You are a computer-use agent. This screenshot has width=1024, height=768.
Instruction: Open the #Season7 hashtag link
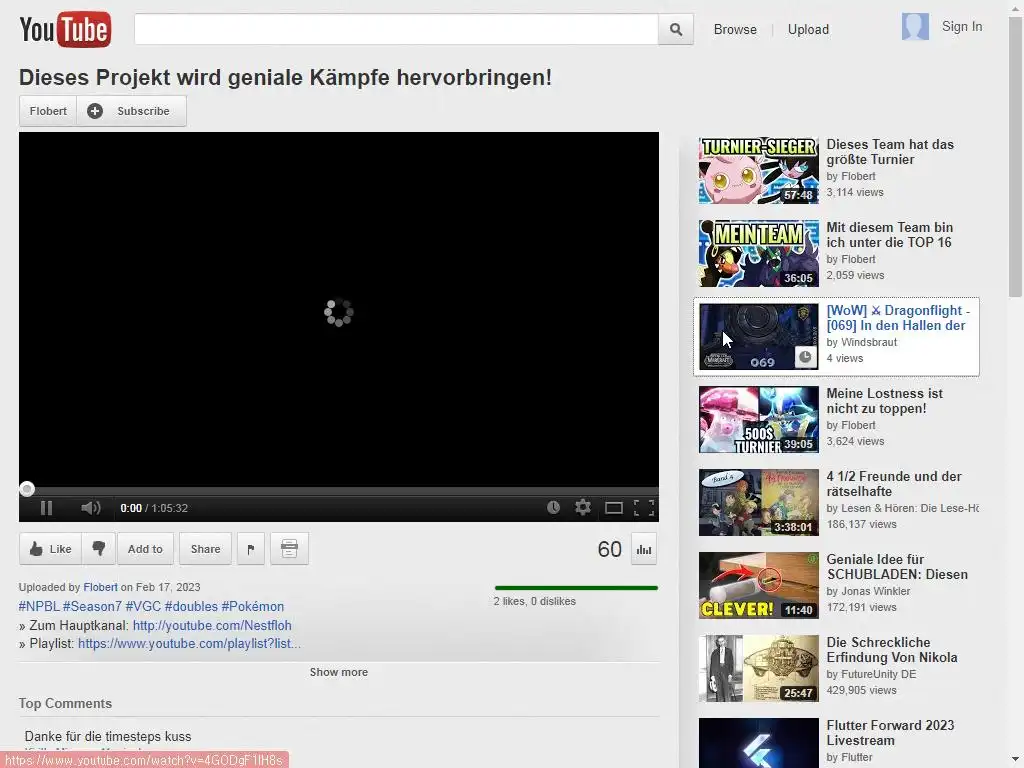pos(92,606)
